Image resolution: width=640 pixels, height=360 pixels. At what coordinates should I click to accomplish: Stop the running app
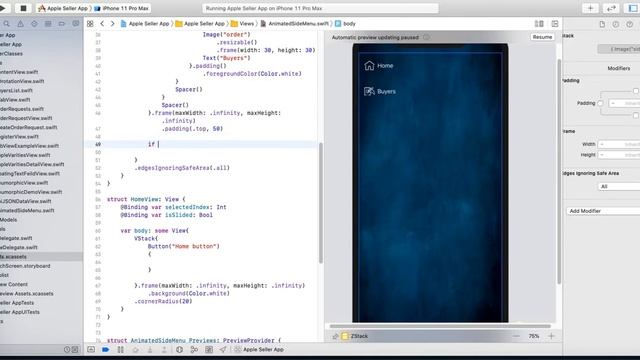[23, 8]
